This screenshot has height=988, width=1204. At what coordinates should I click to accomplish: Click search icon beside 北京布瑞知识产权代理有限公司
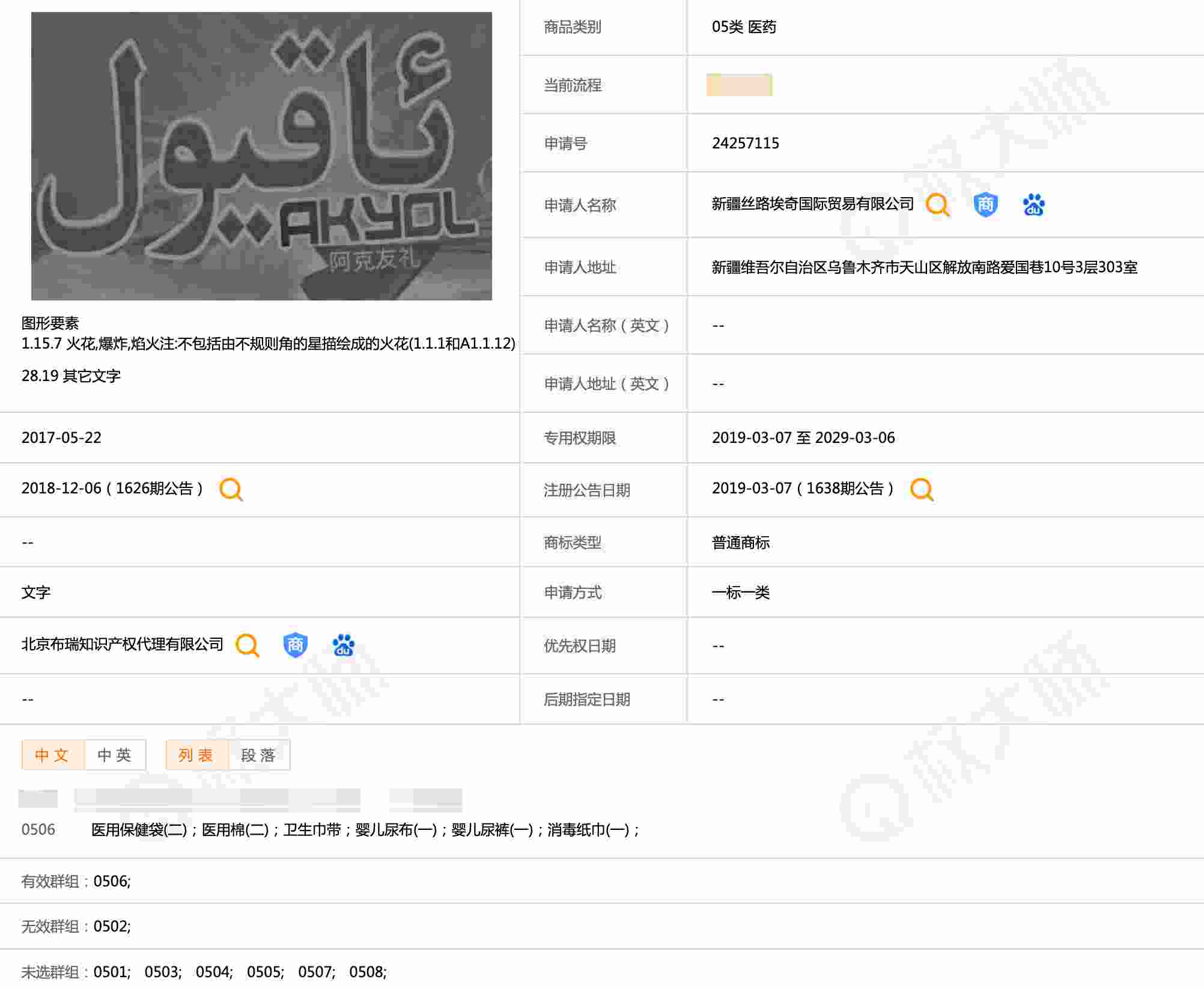click(247, 645)
